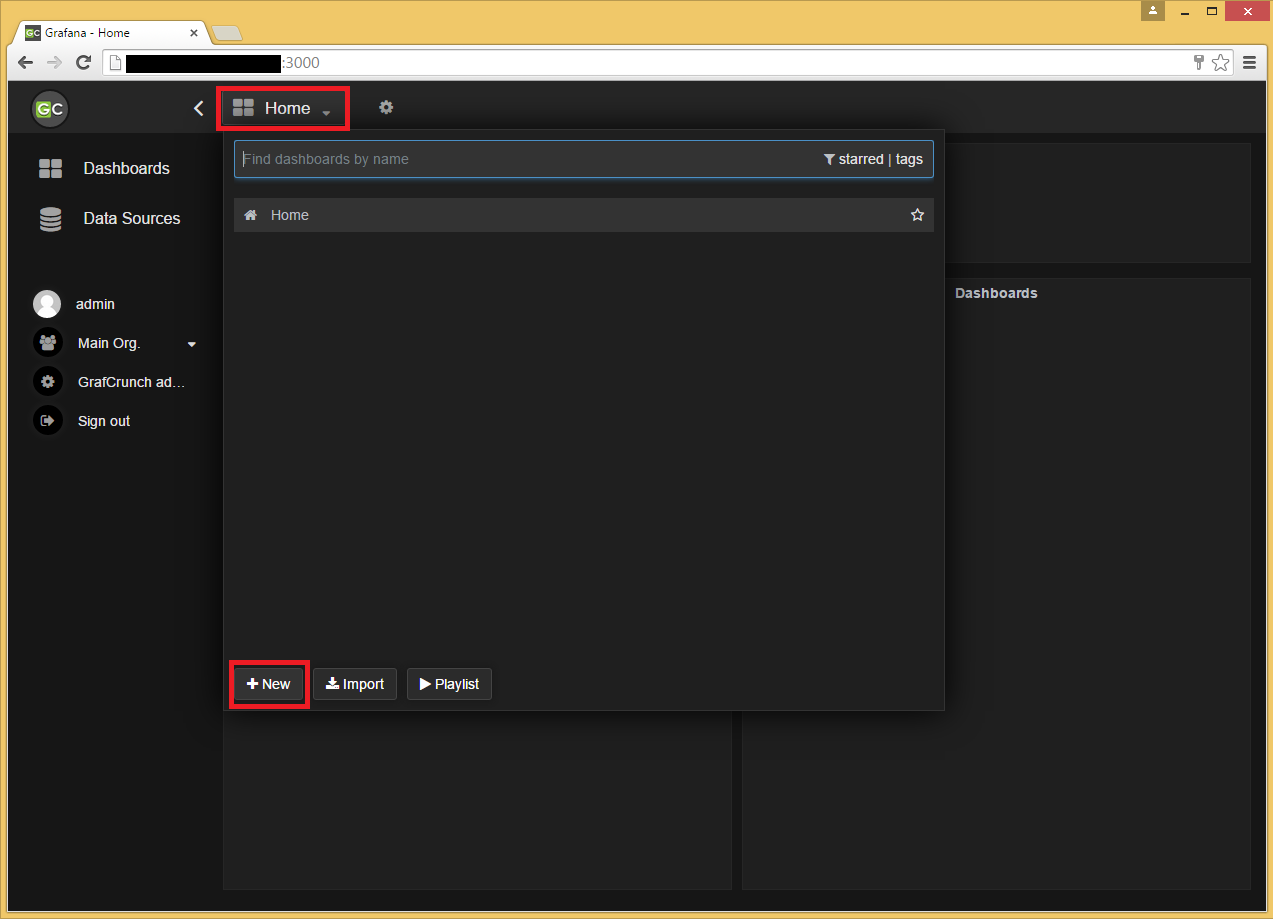Screen dimensions: 1273x919
Task: Click the GrafCrunch logo icon
Action: click(x=49, y=109)
